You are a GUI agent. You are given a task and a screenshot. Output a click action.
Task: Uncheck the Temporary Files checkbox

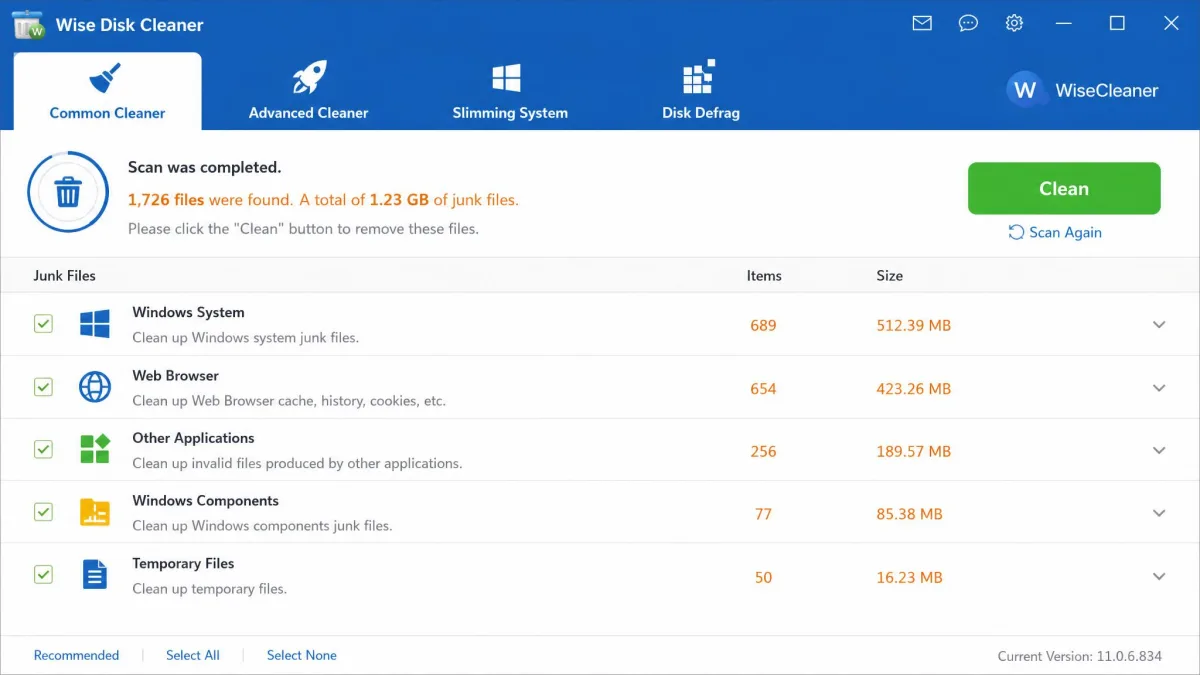[x=43, y=574]
